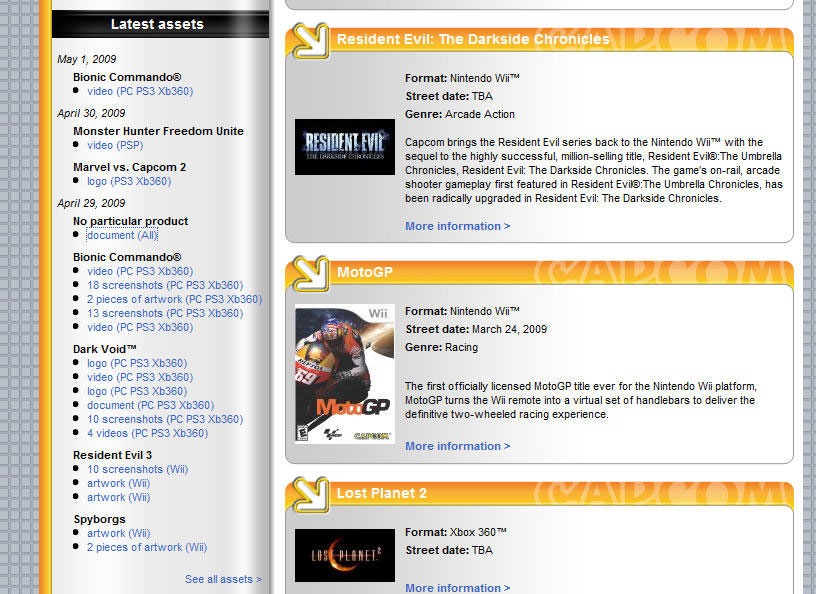Viewport: 816px width, 594px height.
Task: Click the arrow icon beside Lost Planet 2 title
Action: 310,495
